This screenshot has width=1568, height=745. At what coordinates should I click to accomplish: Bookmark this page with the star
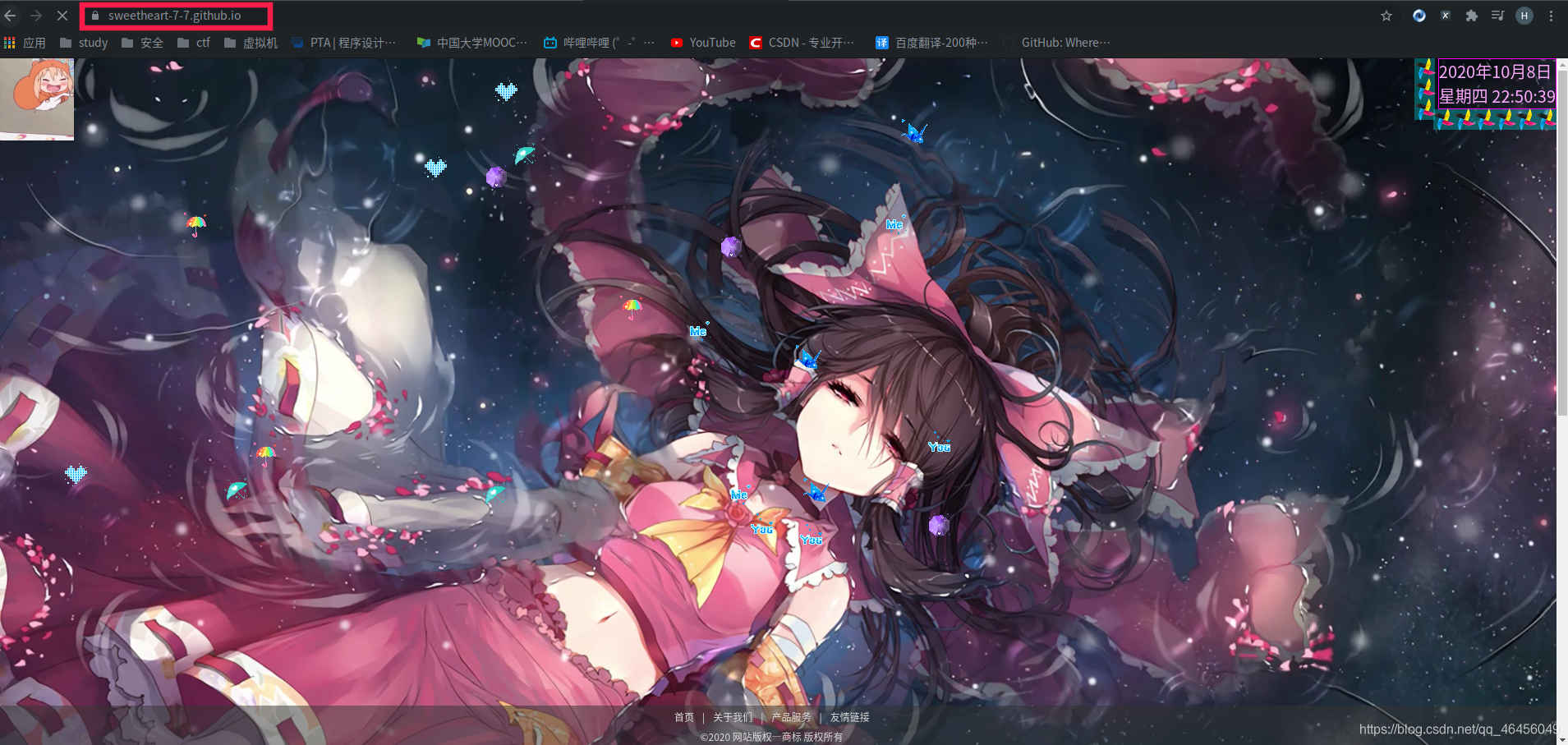coord(1386,16)
